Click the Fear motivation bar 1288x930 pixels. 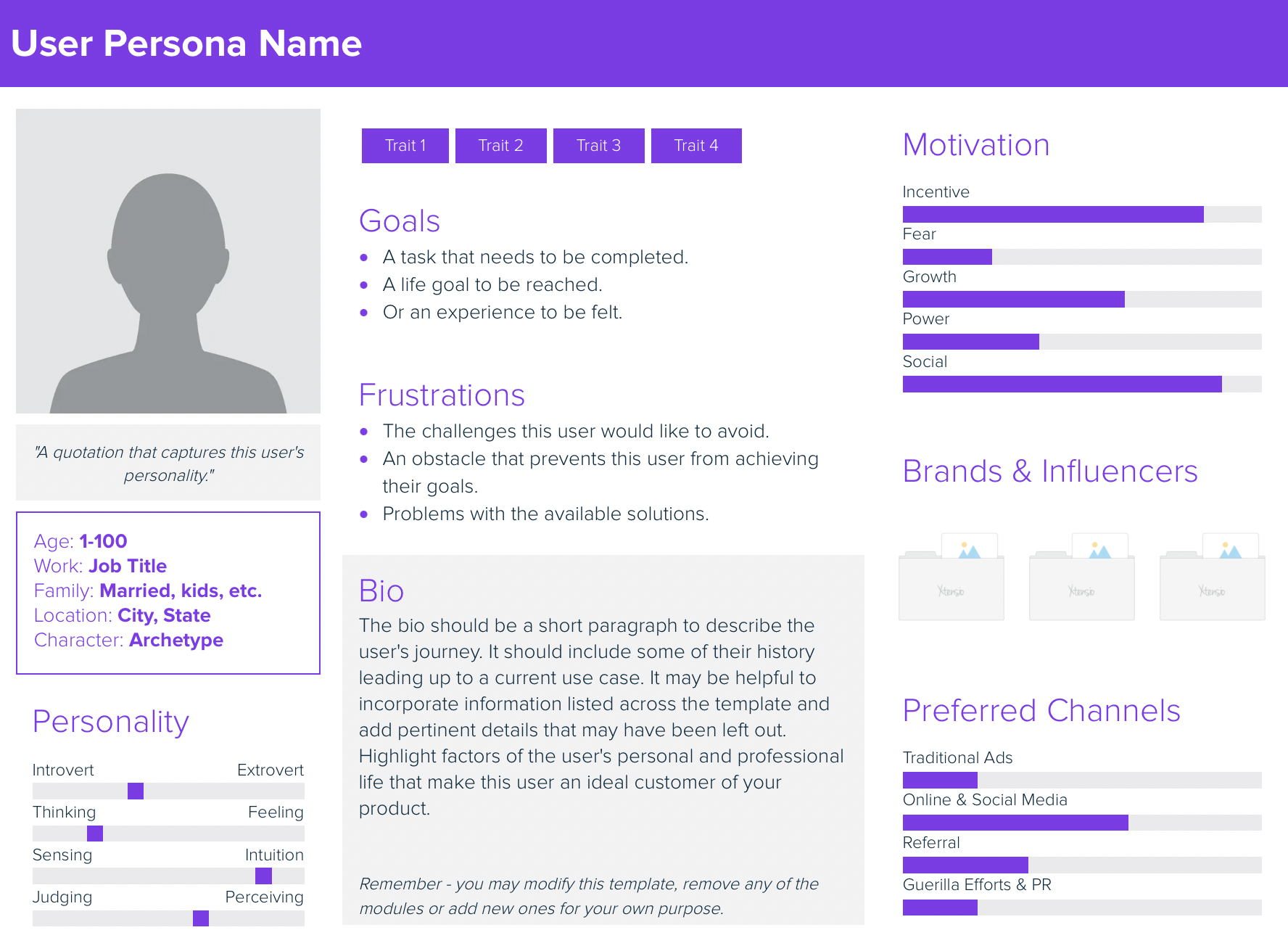[x=1082, y=257]
